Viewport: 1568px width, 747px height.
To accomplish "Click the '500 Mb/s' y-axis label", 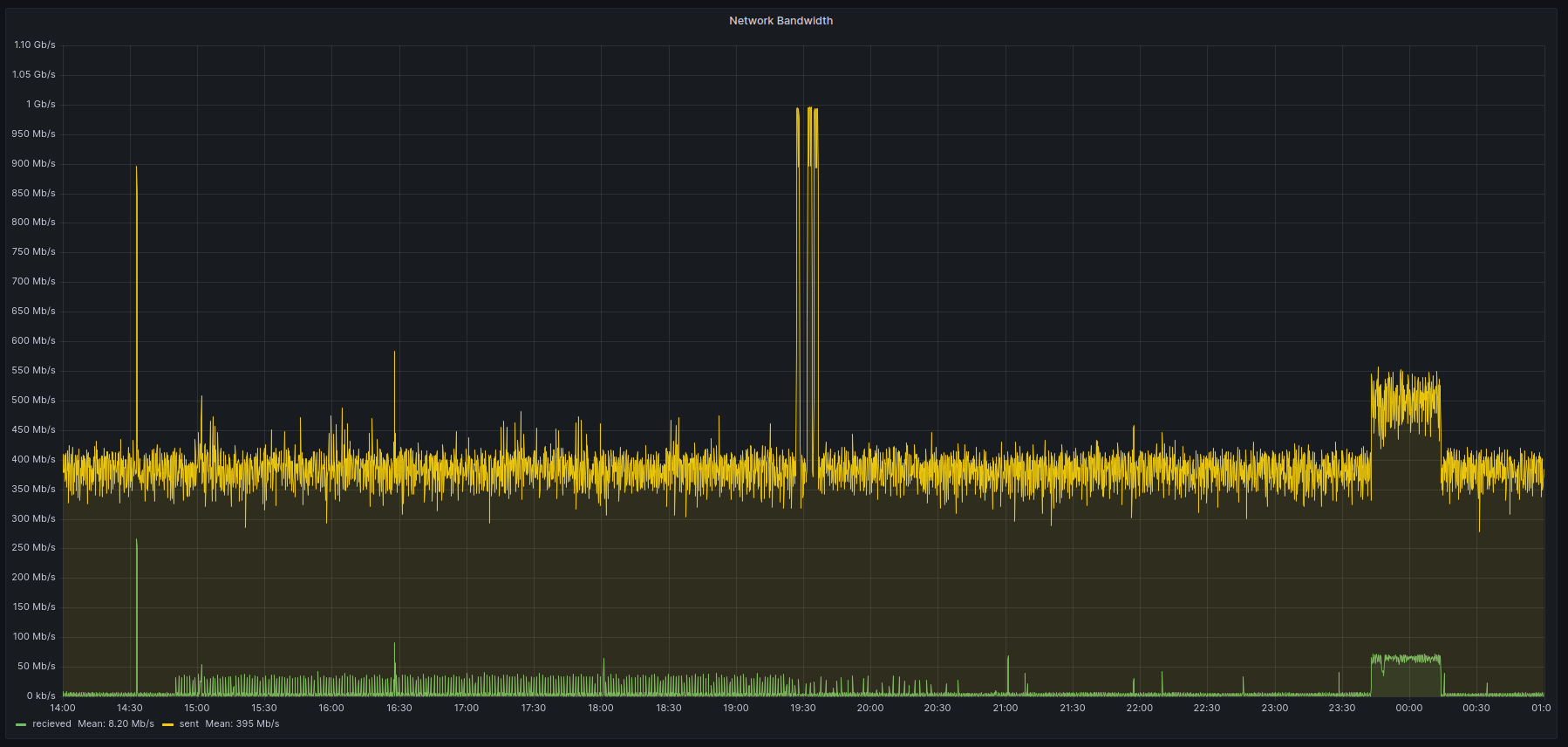I will click(33, 400).
